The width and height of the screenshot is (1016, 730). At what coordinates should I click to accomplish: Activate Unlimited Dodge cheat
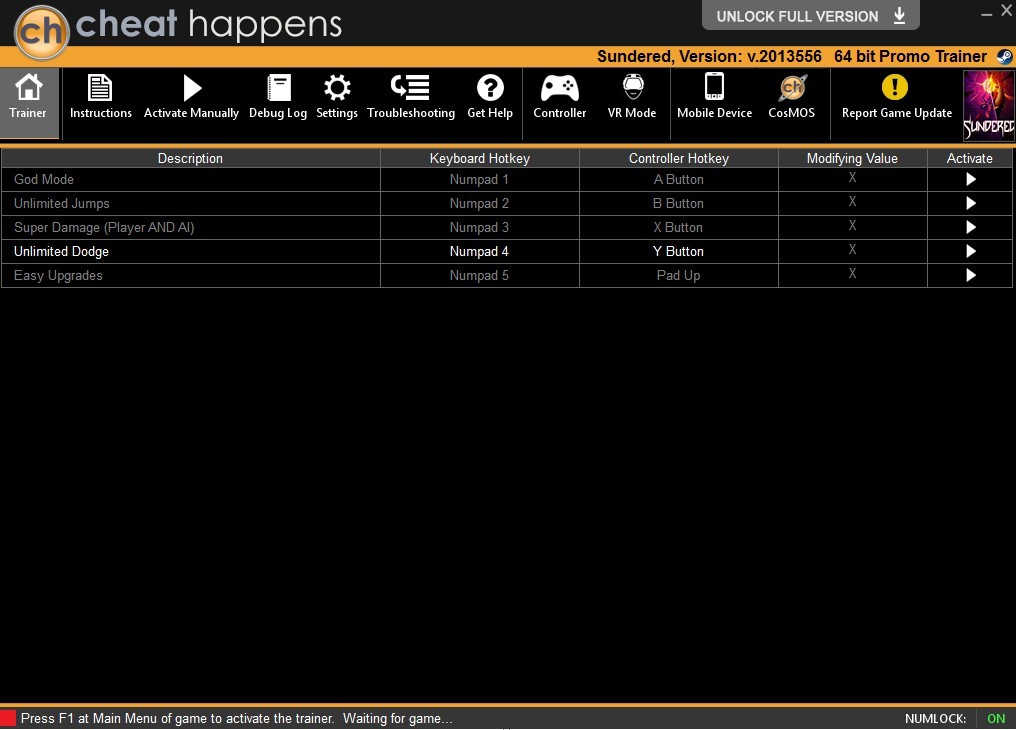(x=970, y=251)
